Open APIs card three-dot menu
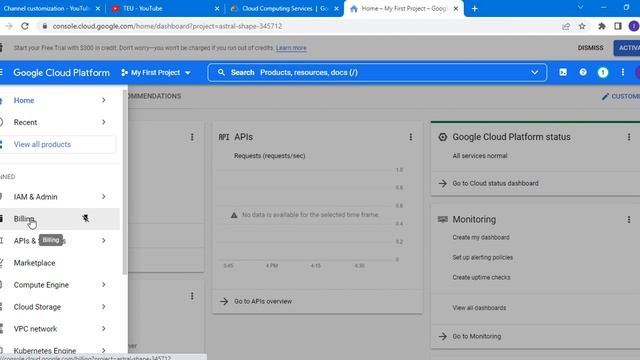Screen dimensions: 640x360 tap(411, 137)
